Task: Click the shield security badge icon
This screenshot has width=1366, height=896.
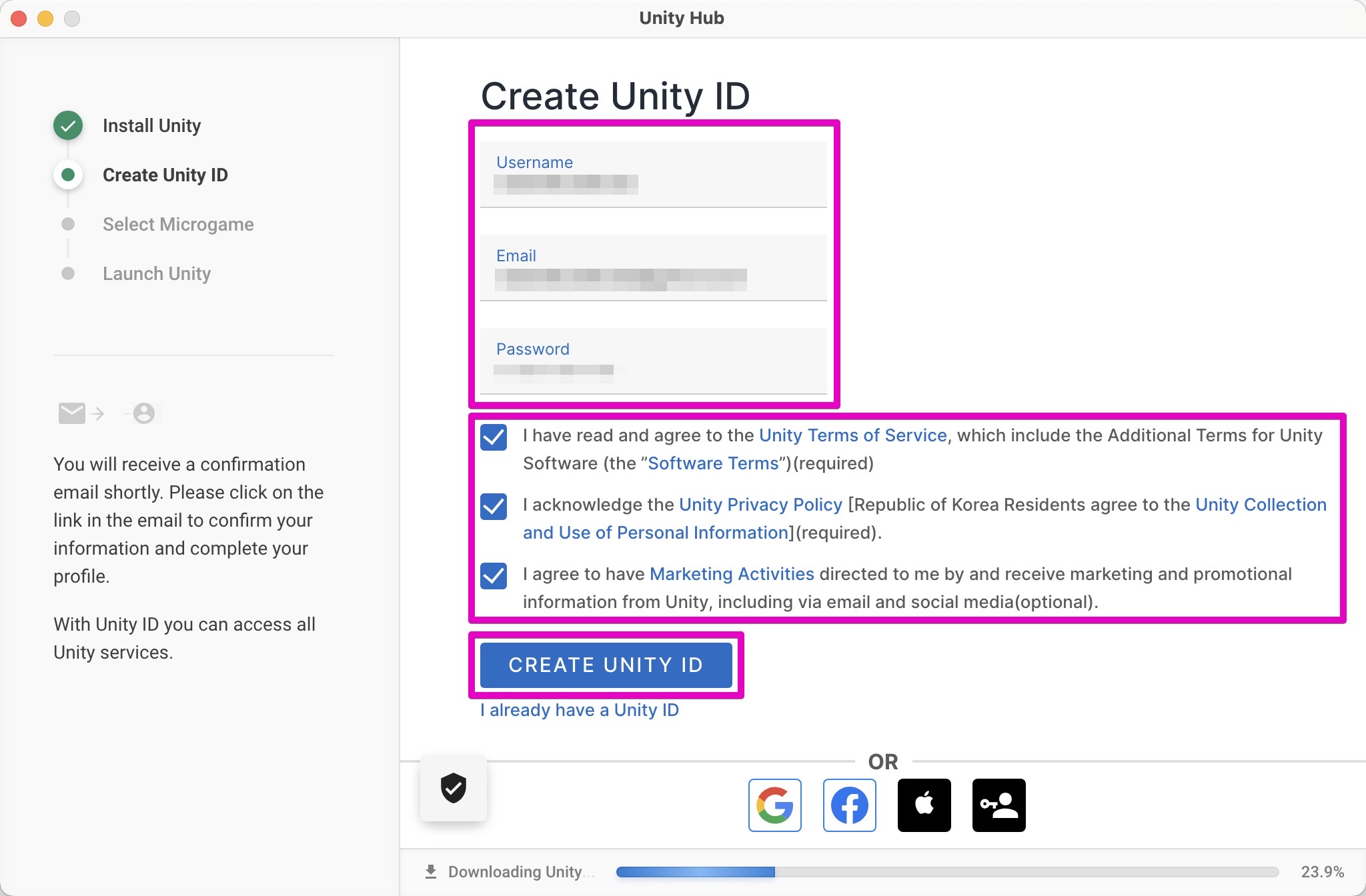Action: [x=453, y=789]
